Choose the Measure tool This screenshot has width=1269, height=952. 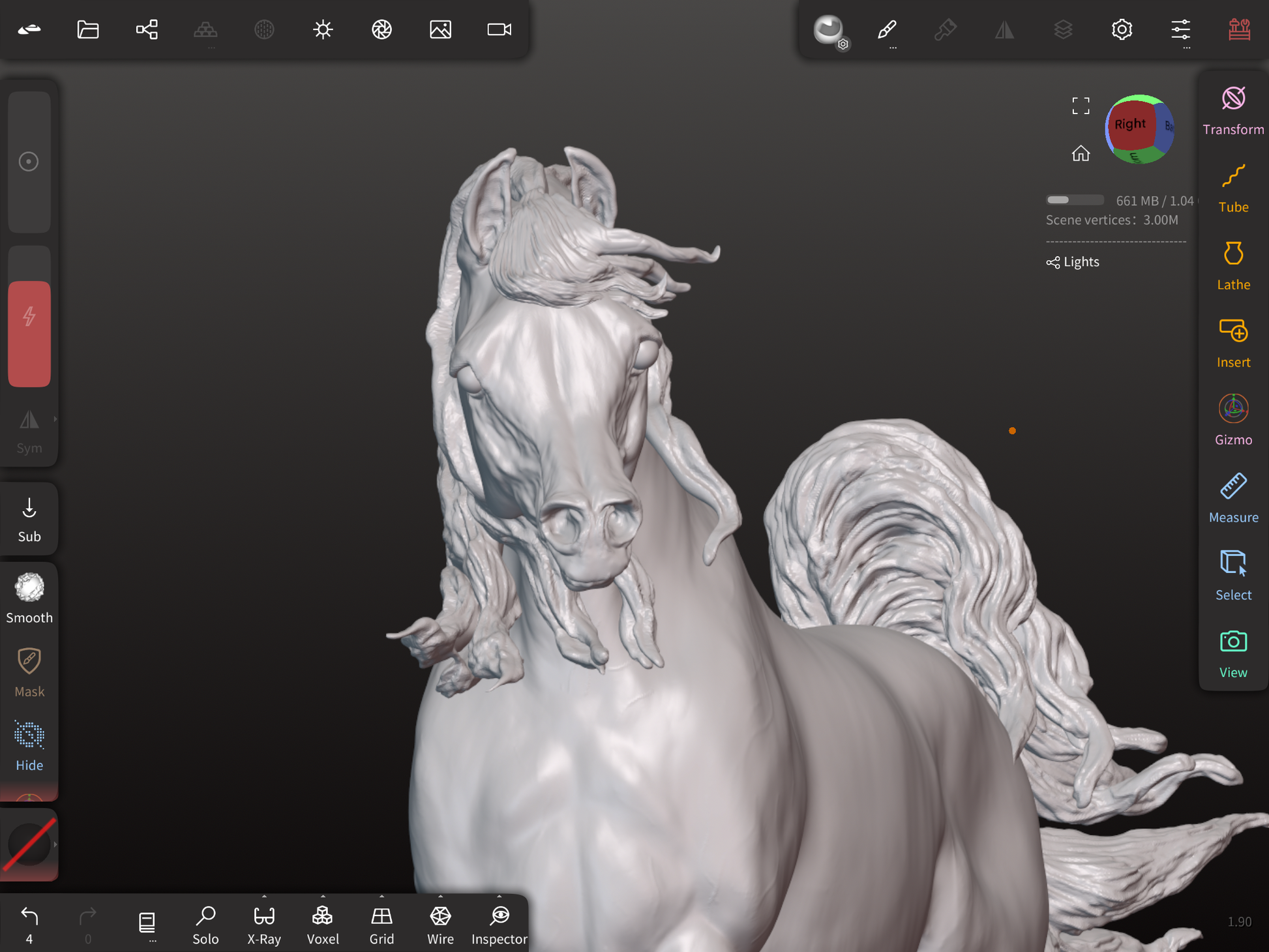(1232, 499)
